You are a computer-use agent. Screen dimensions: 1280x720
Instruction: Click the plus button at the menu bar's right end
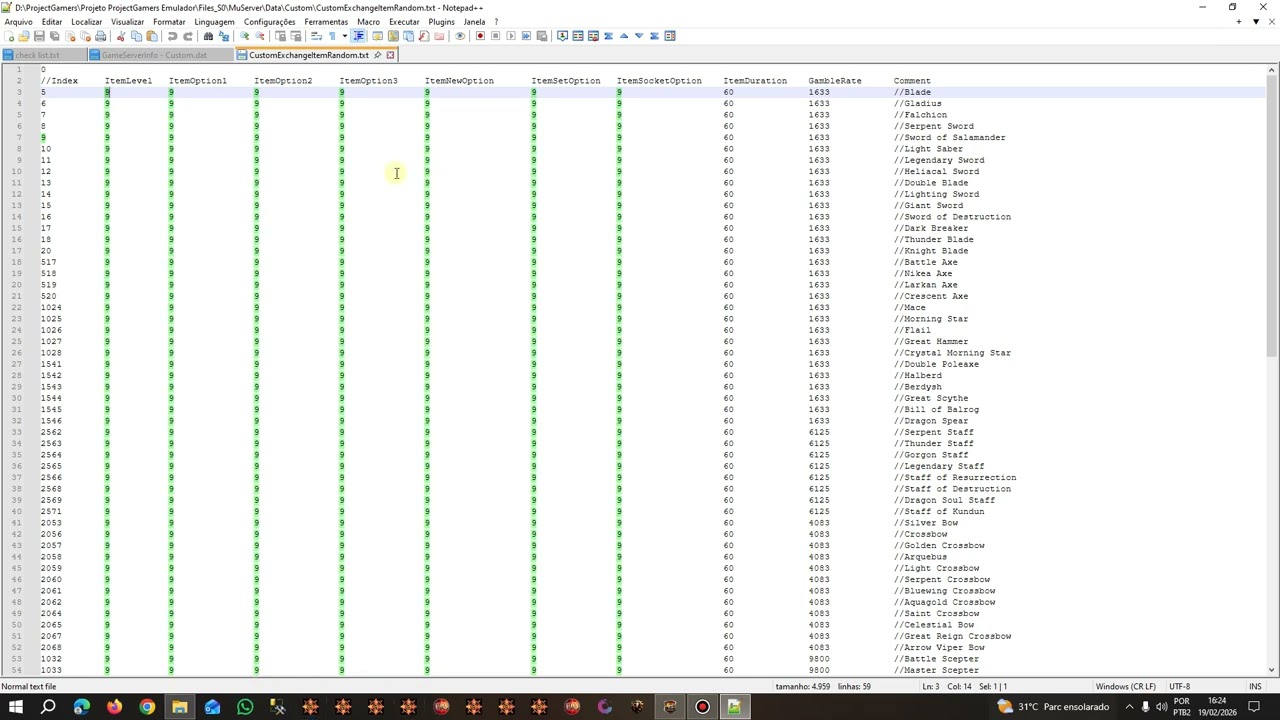[x=1240, y=21]
